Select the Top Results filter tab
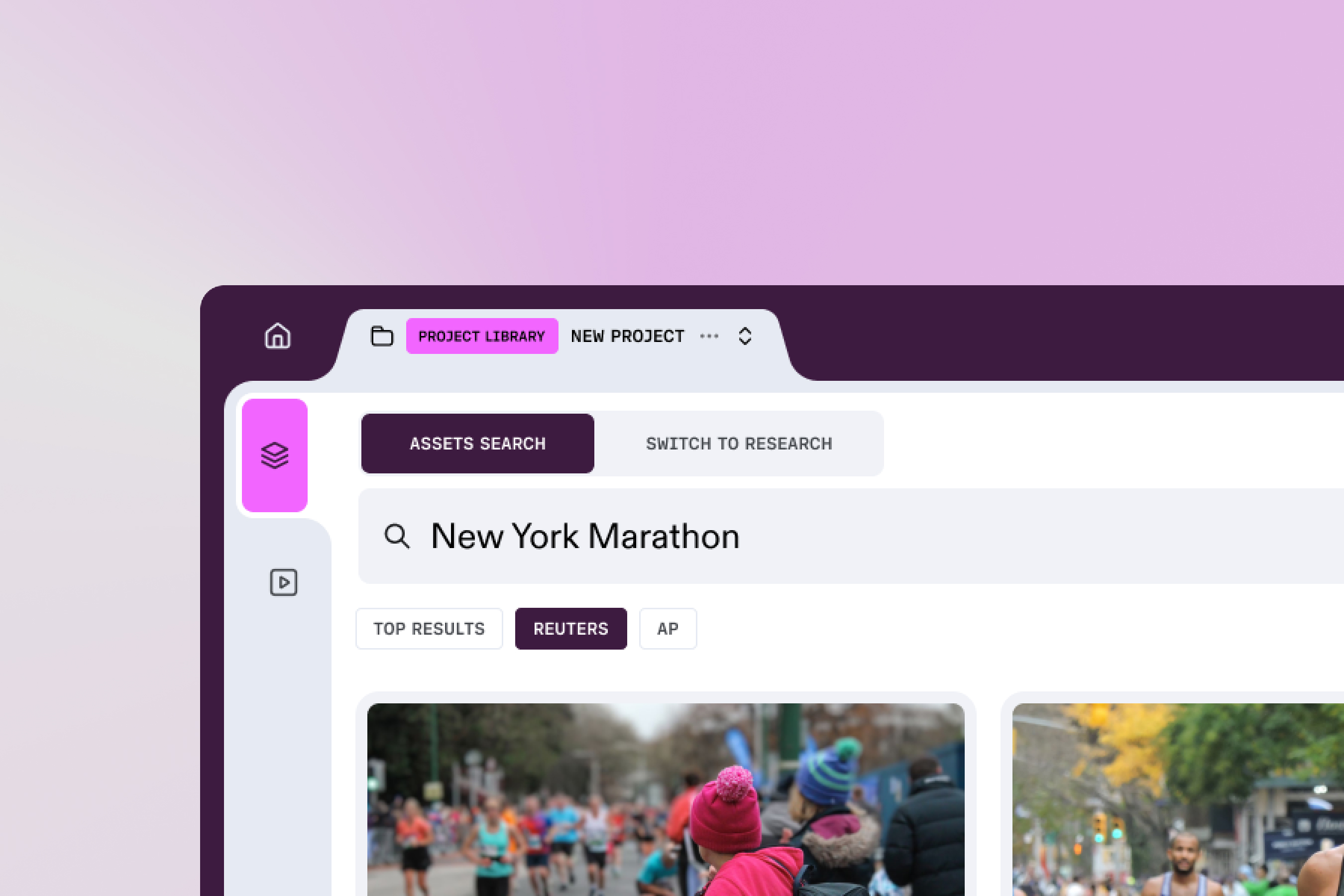Screen dimensions: 1344x896 tap(429, 629)
